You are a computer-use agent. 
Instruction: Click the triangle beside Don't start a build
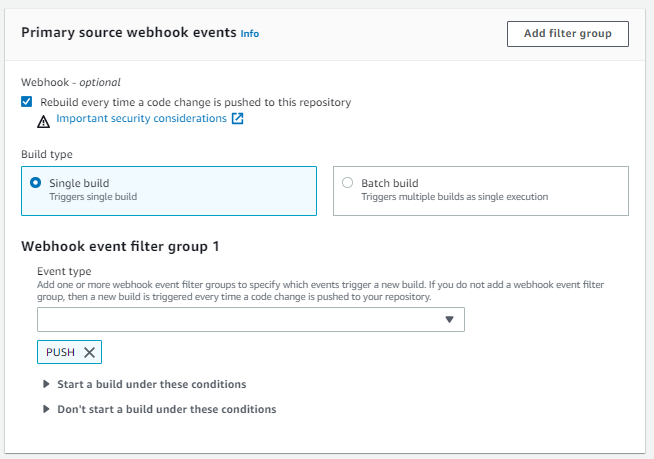pyautogui.click(x=46, y=409)
